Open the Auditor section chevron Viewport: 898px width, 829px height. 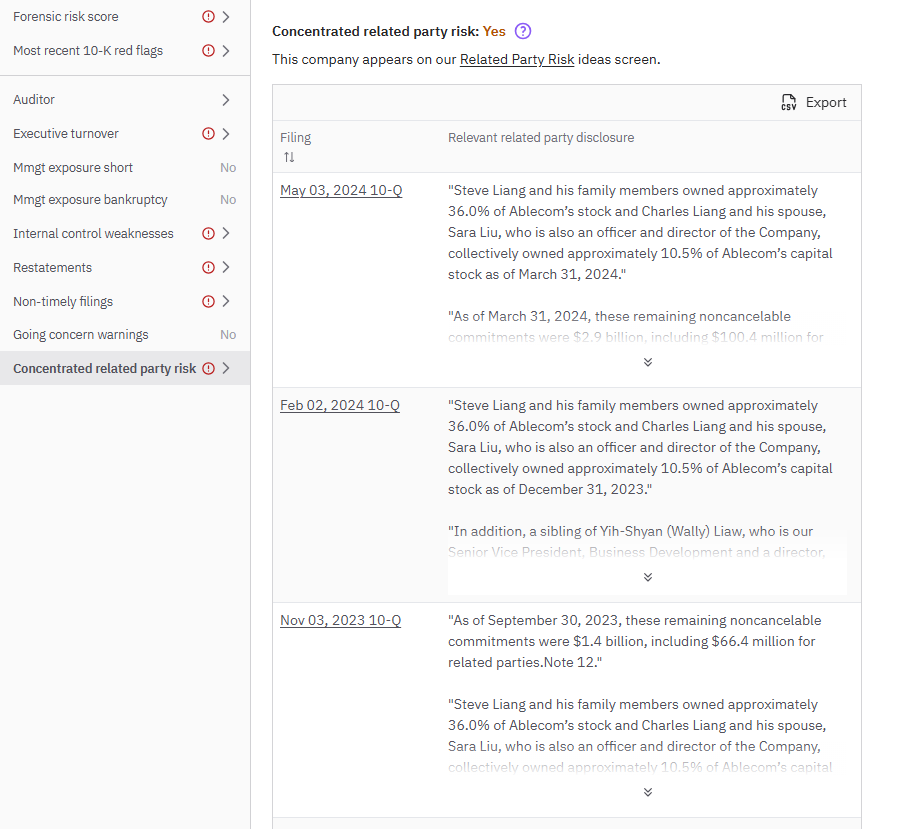point(226,100)
